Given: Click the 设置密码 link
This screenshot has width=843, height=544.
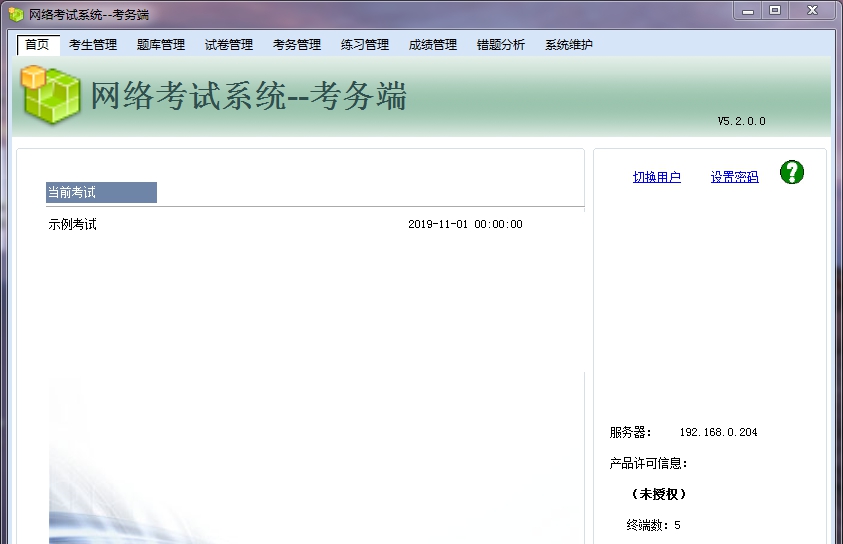Looking at the screenshot, I should [734, 177].
